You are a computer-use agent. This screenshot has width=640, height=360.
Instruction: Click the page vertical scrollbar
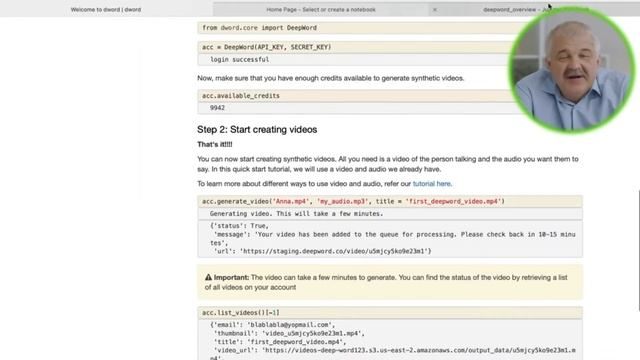coord(638,251)
